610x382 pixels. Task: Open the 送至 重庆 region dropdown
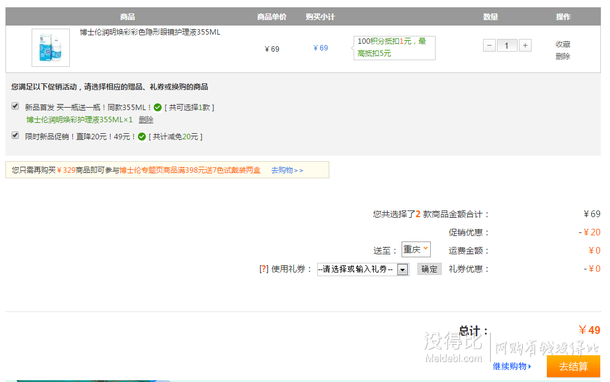click(x=416, y=249)
